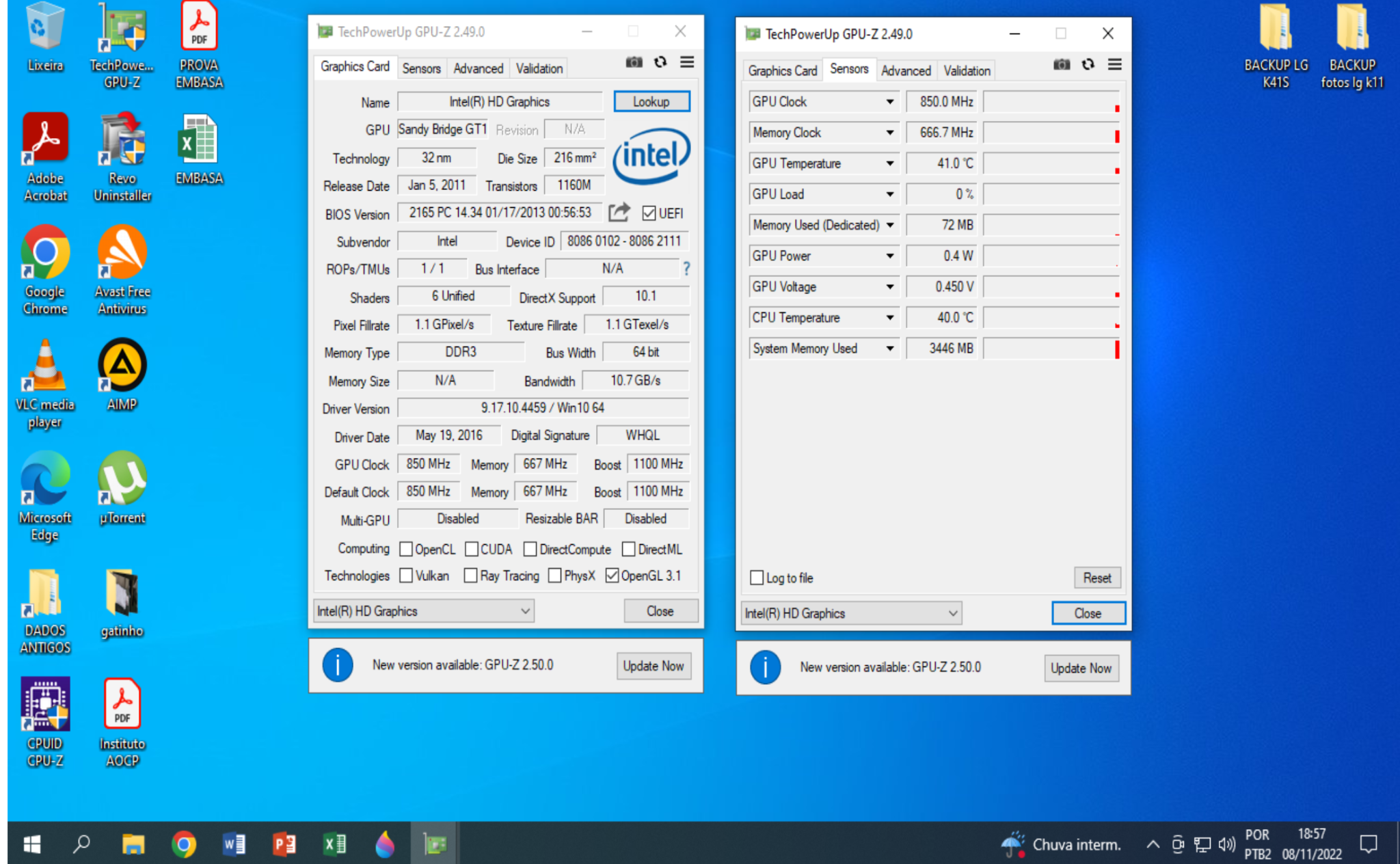The width and height of the screenshot is (1400, 864).
Task: Toggle the OpenCL checkbox
Action: (406, 549)
